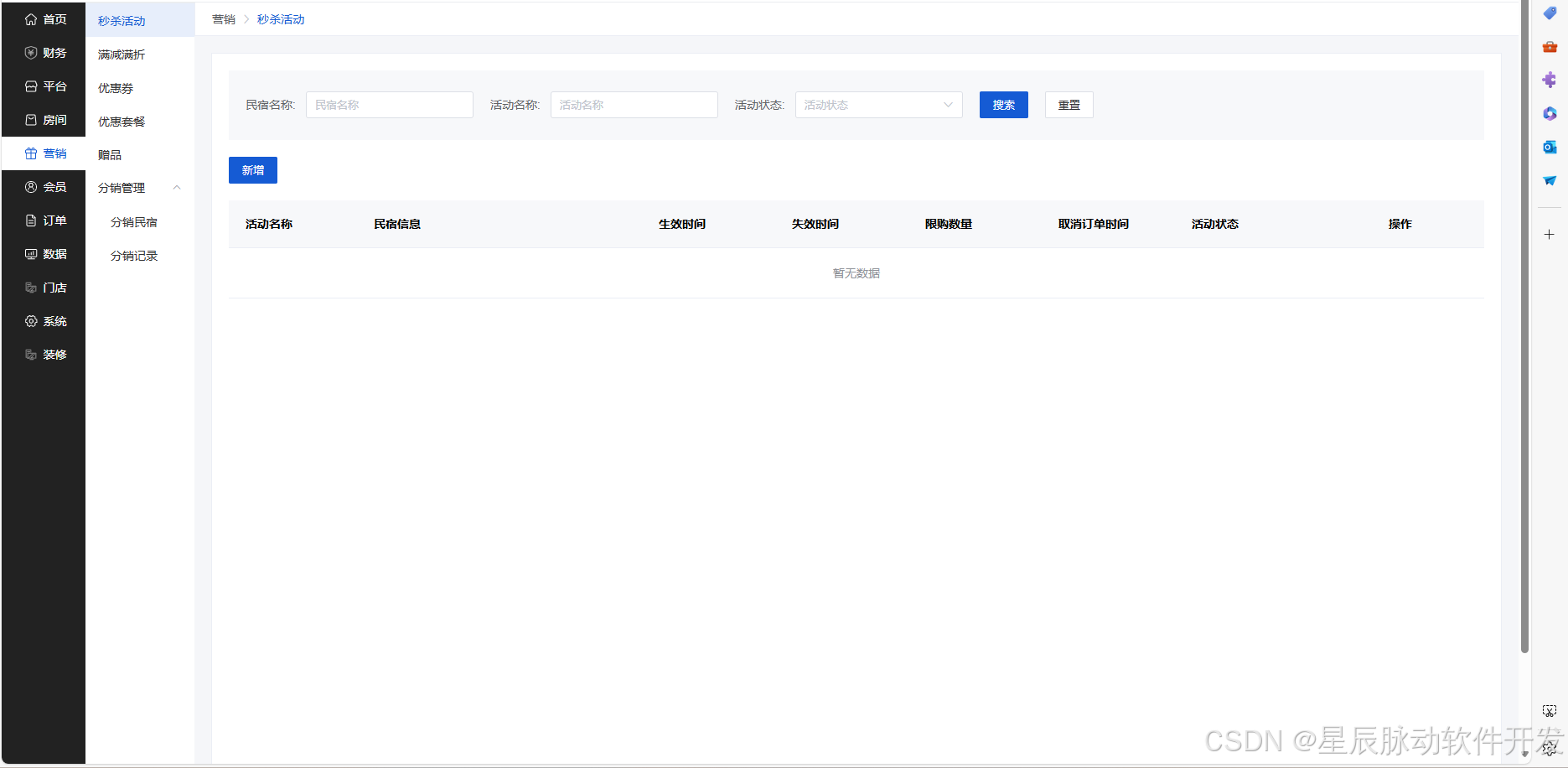Open the Outlook icon in browser sidebar
Screen dimensions: 1568x768
1550,148
